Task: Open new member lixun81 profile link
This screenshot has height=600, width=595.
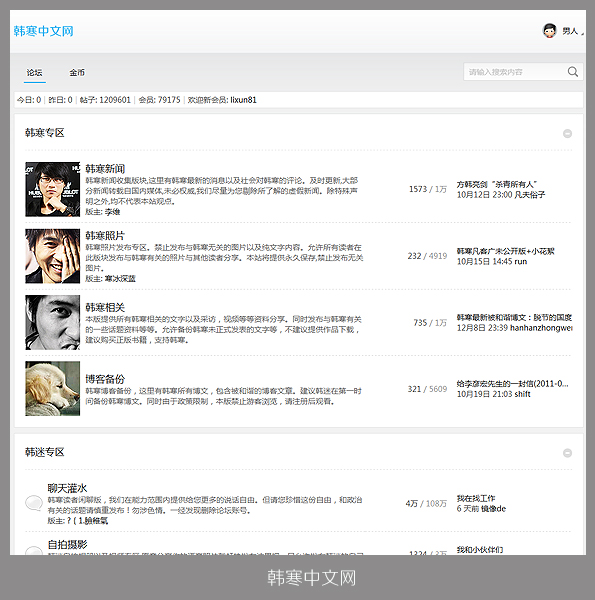Action: point(243,100)
